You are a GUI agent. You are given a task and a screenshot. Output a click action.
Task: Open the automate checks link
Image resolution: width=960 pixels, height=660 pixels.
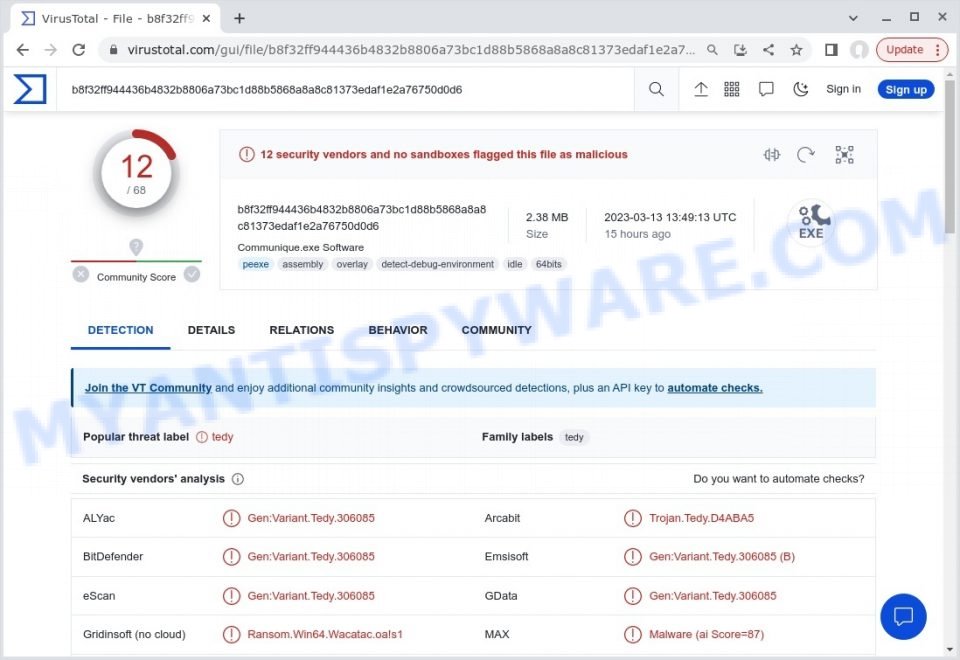[714, 388]
